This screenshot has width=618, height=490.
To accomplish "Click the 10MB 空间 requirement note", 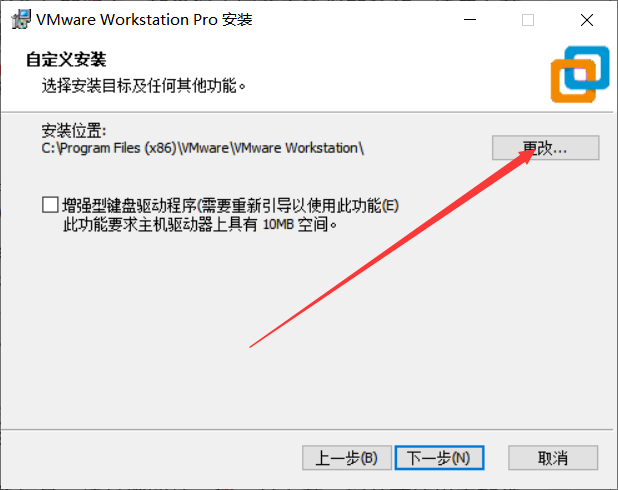I will (x=300, y=225).
